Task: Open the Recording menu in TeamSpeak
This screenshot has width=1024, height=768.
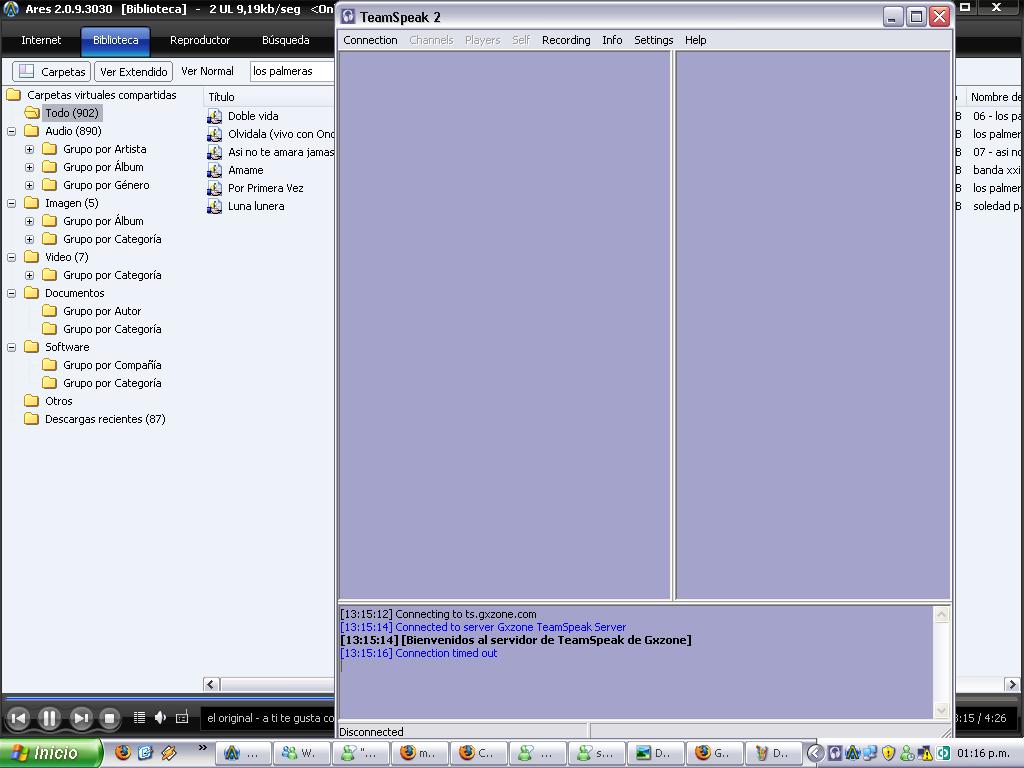Action: [566, 40]
